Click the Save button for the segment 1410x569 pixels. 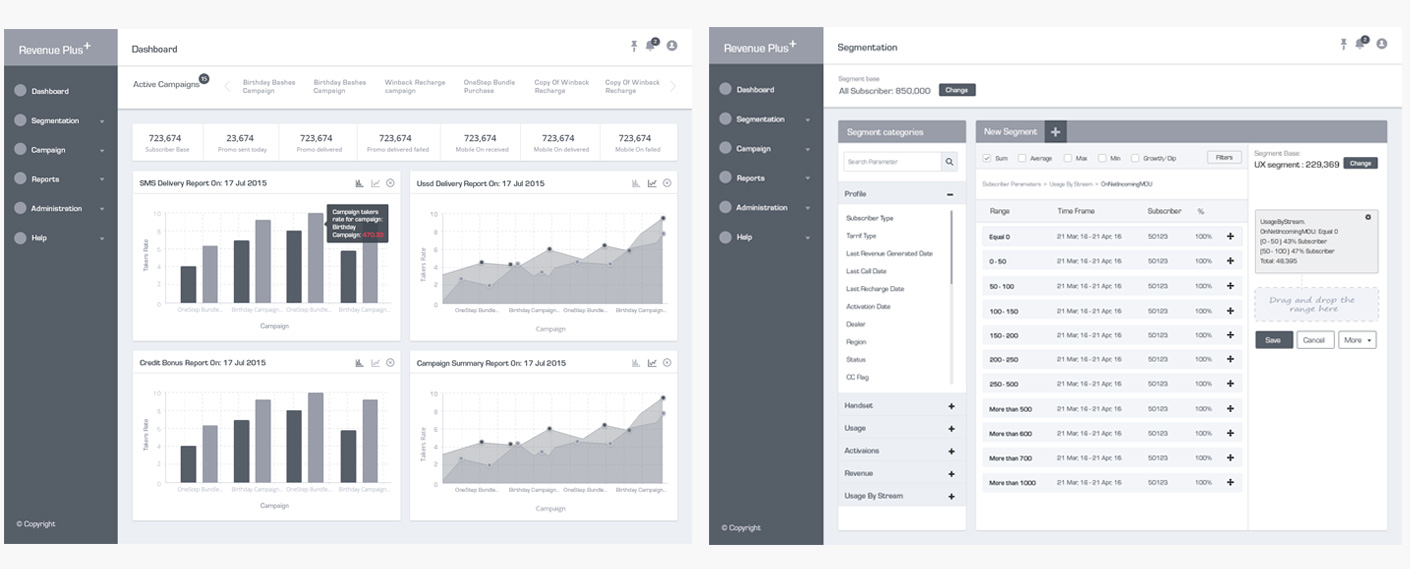pyautogui.click(x=1273, y=340)
